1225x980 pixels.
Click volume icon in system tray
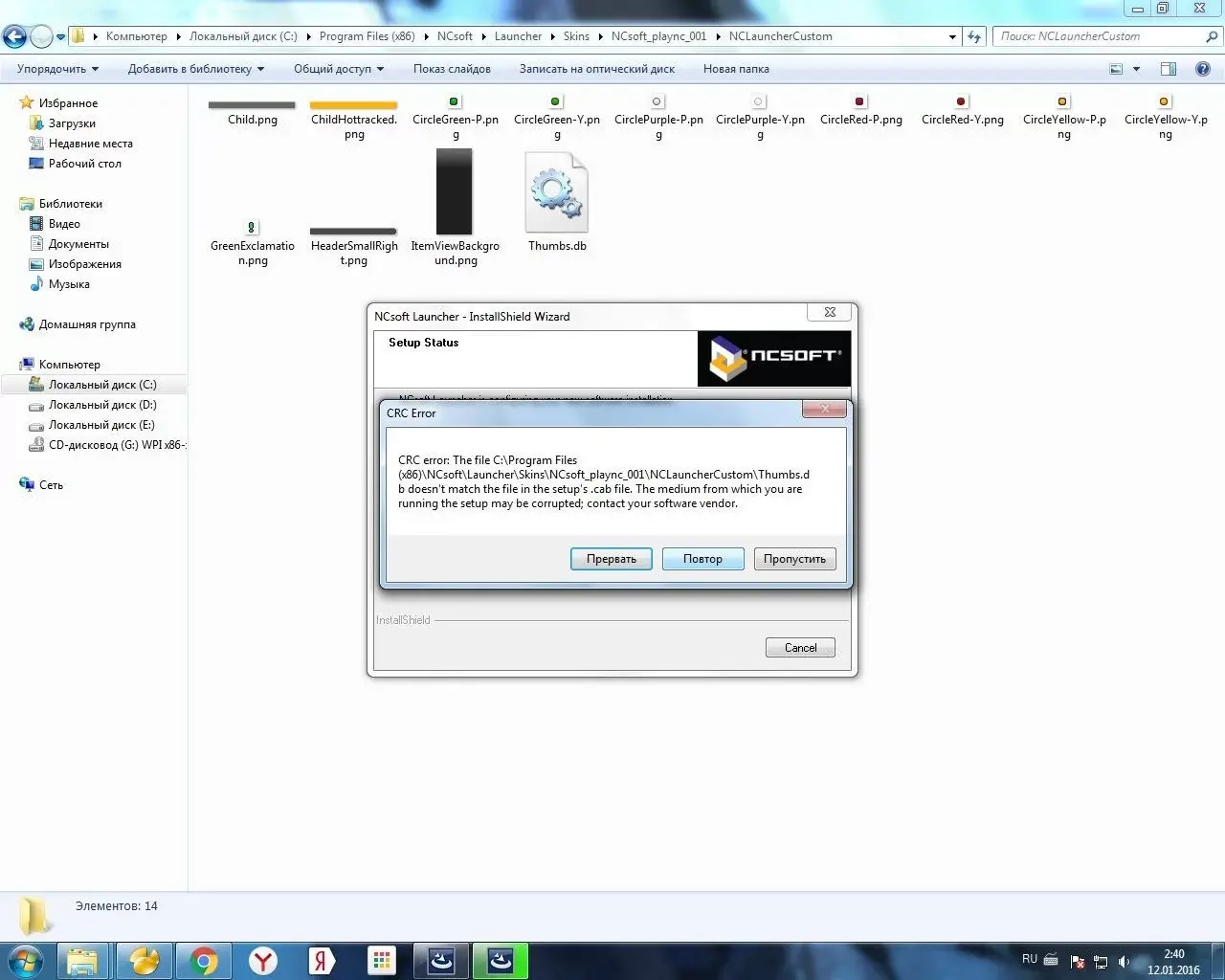[x=1124, y=962]
